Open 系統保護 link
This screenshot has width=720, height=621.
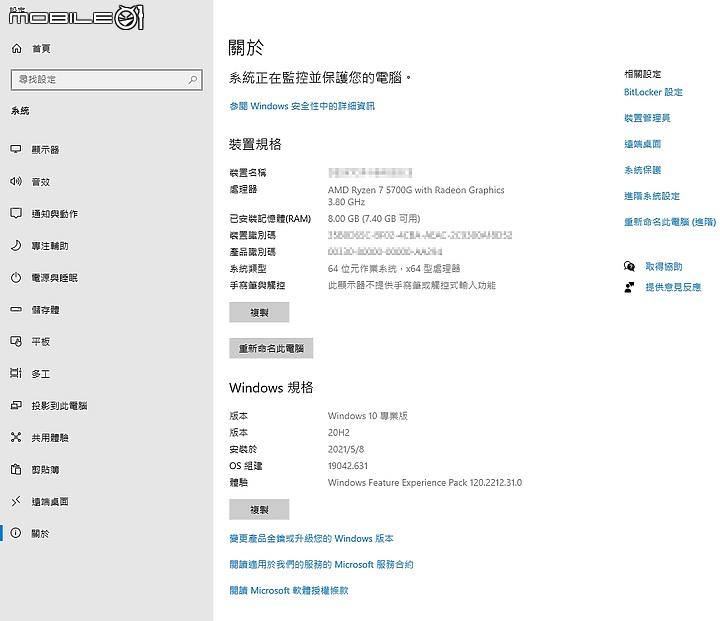(x=642, y=170)
